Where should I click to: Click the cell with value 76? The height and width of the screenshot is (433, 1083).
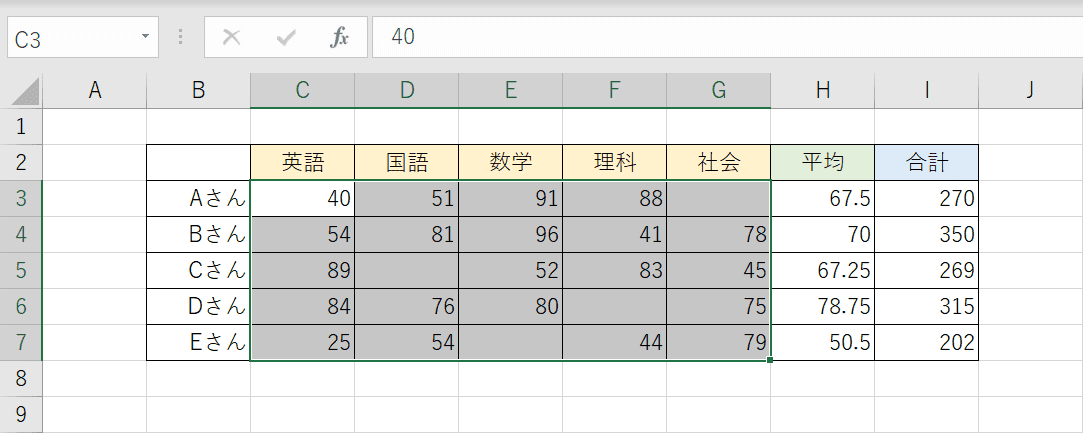407,306
